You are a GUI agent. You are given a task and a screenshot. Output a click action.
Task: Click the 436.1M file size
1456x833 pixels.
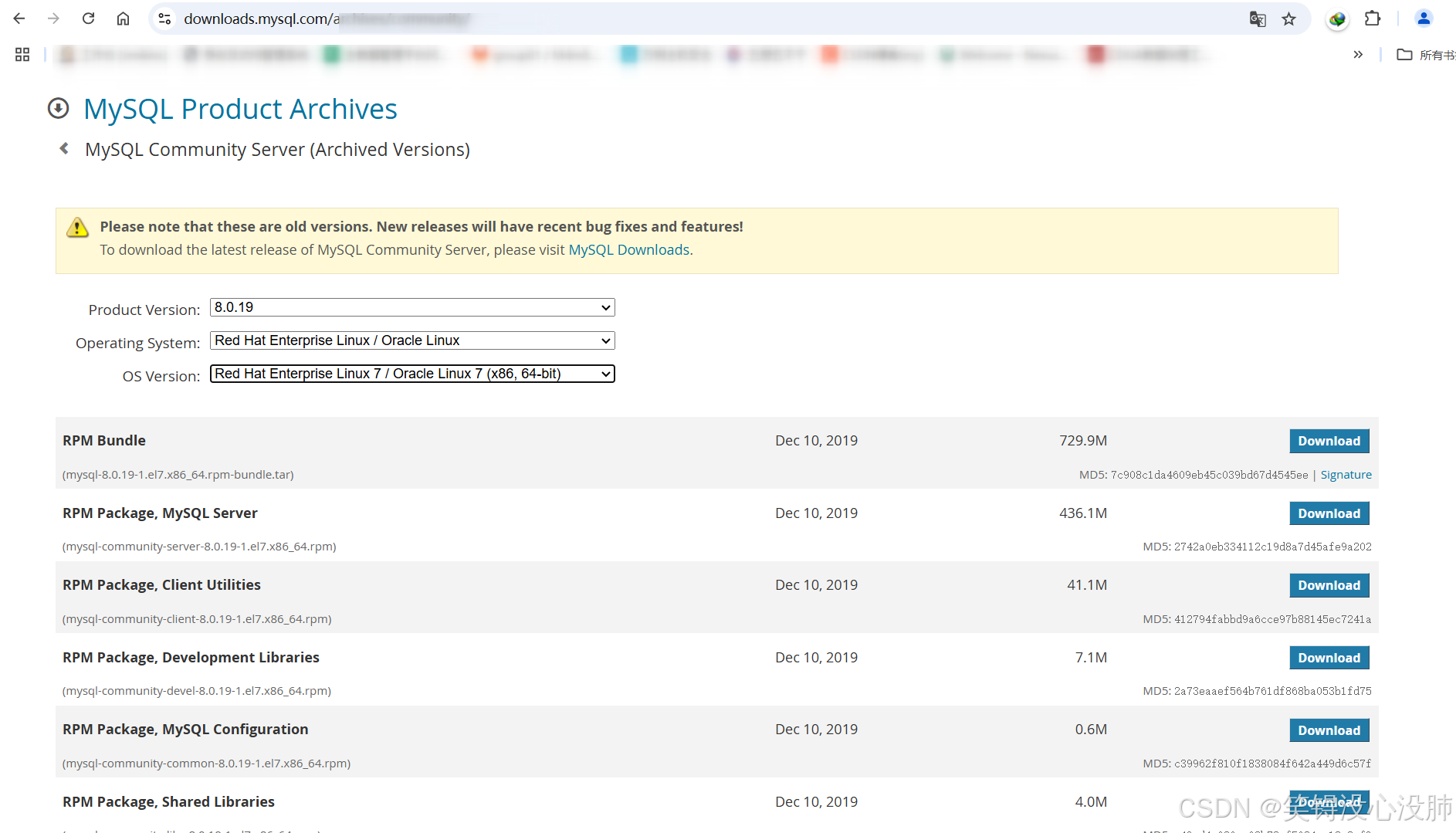point(1083,513)
